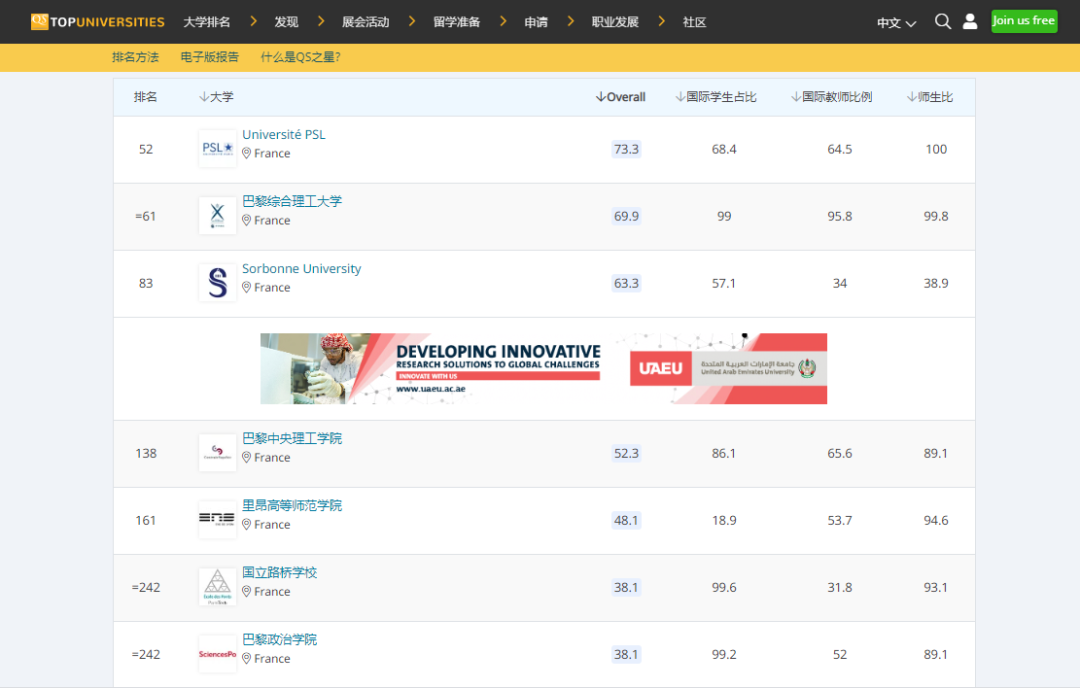Click the Sorbonne University crest logo
Viewport: 1080px width, 688px height.
point(216,281)
